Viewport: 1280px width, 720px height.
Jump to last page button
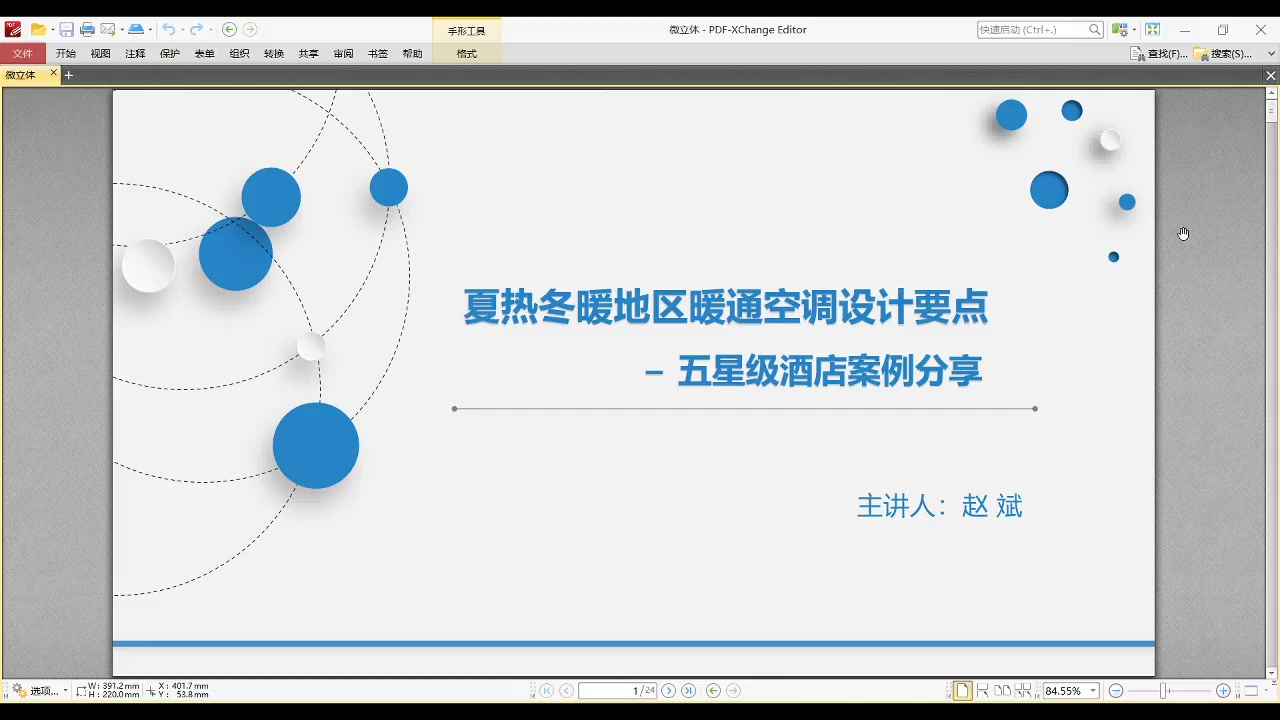(688, 691)
